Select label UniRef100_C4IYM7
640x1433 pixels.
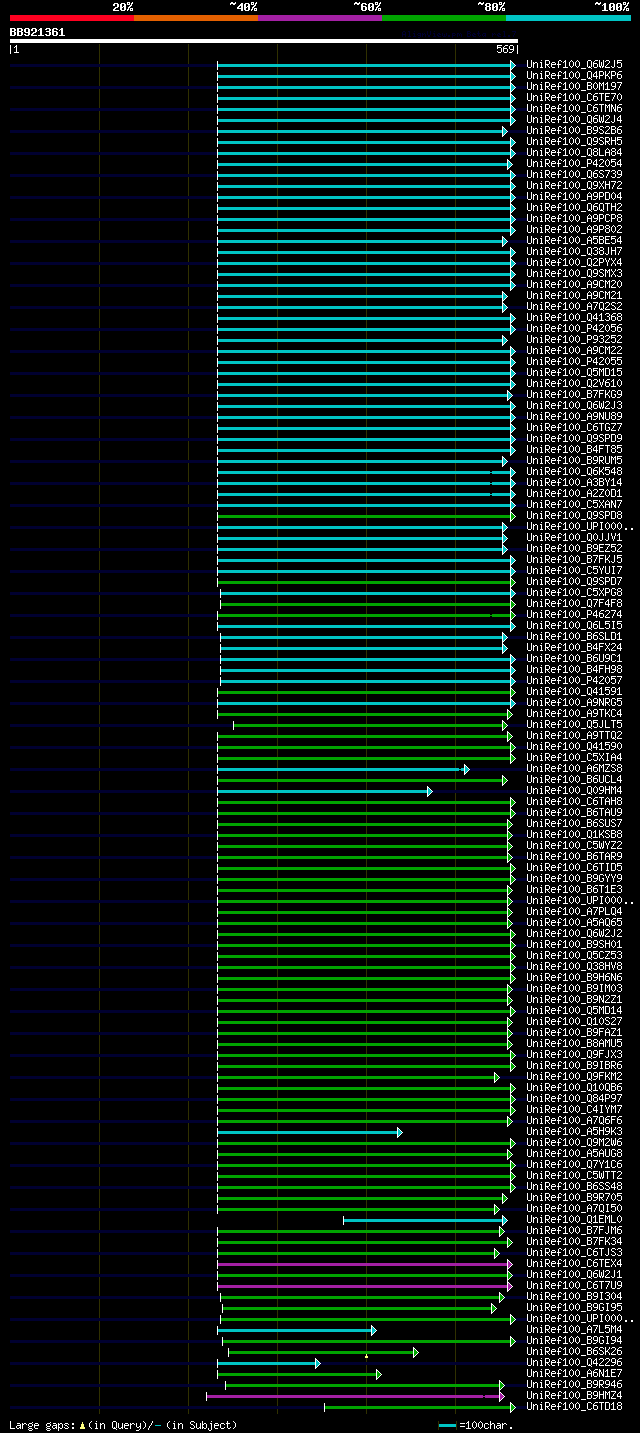point(574,1109)
